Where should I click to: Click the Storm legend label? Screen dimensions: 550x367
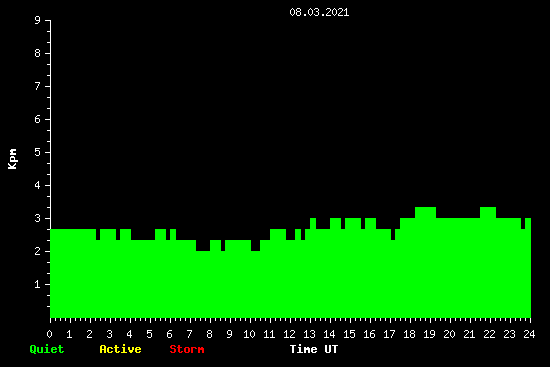pyautogui.click(x=187, y=349)
